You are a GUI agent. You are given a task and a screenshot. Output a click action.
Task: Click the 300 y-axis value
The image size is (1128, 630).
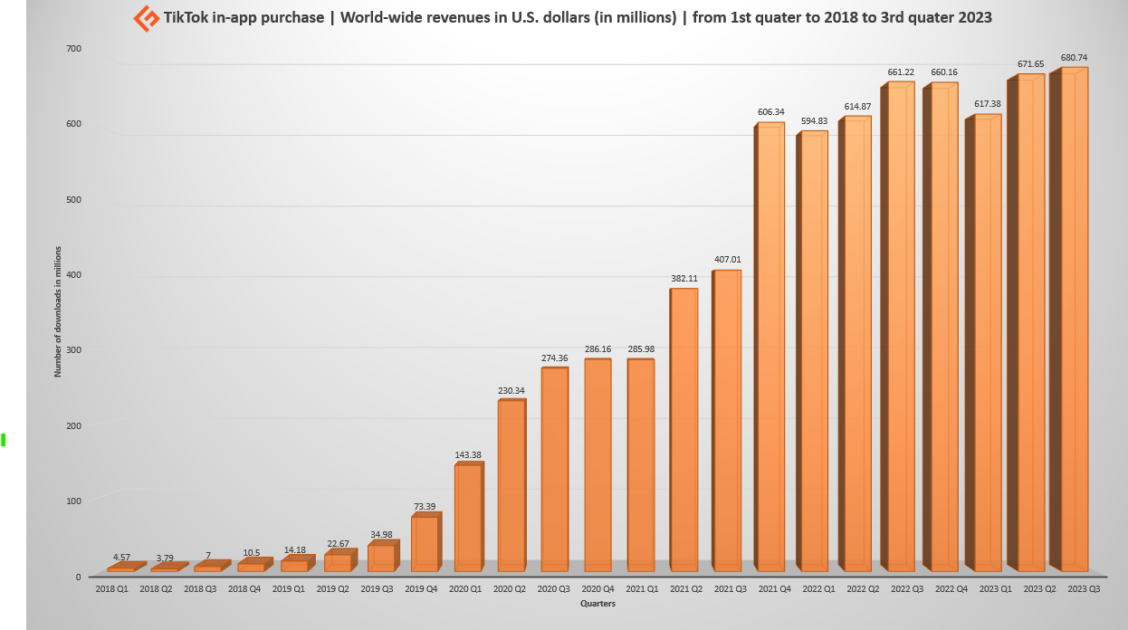point(73,350)
